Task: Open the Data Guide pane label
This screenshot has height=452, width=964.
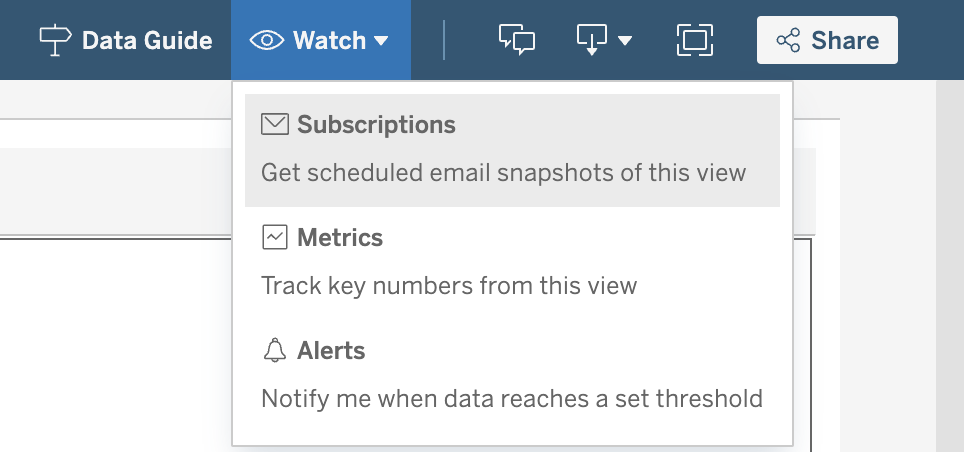Action: coord(147,41)
